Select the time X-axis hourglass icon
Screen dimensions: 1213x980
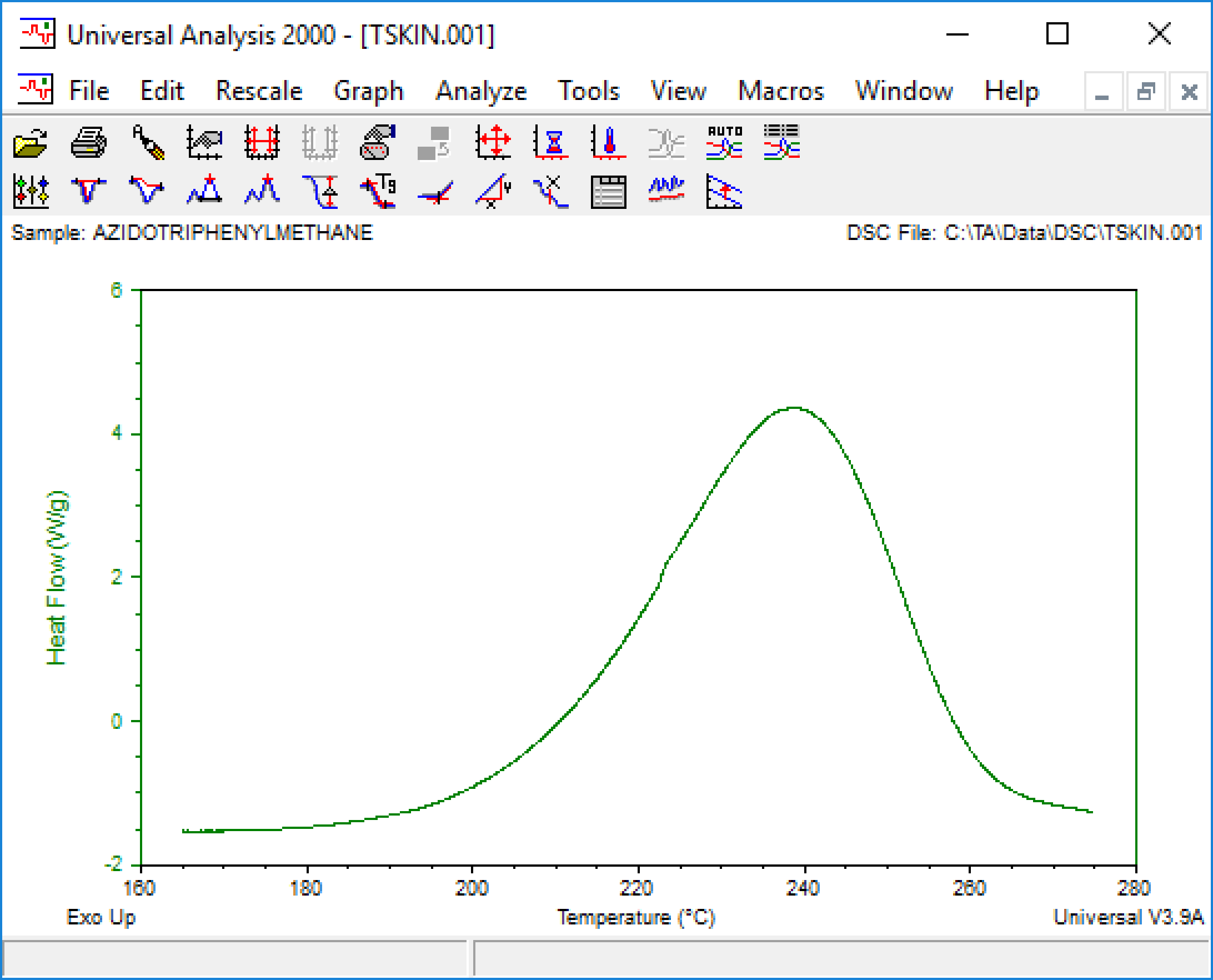551,142
